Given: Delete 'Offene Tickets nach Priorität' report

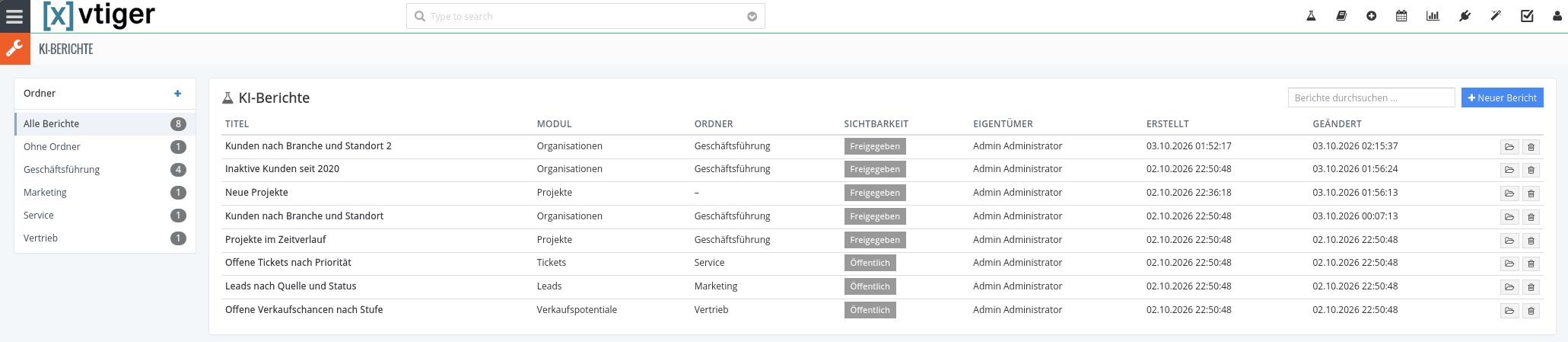Looking at the screenshot, I should (x=1531, y=264).
